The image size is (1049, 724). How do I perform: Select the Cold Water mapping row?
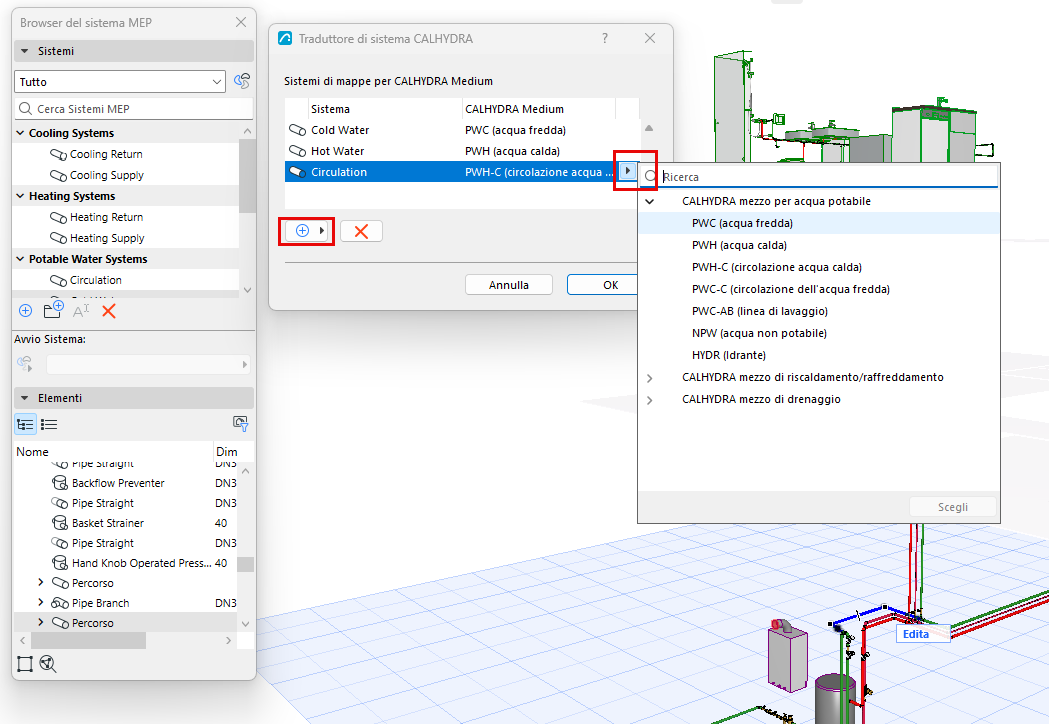(x=450, y=130)
